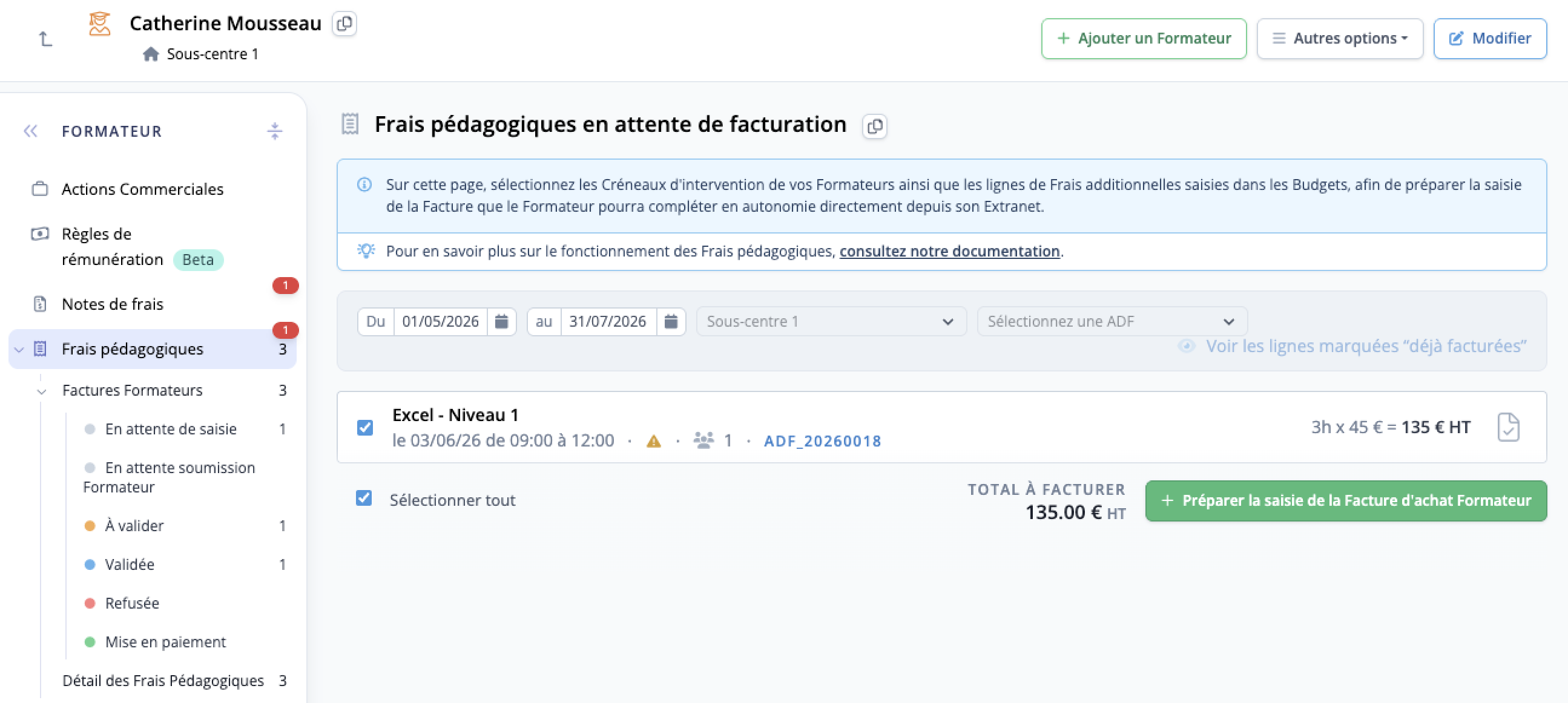Copy the page title via copy icon
The image size is (1568, 703).
[x=875, y=126]
